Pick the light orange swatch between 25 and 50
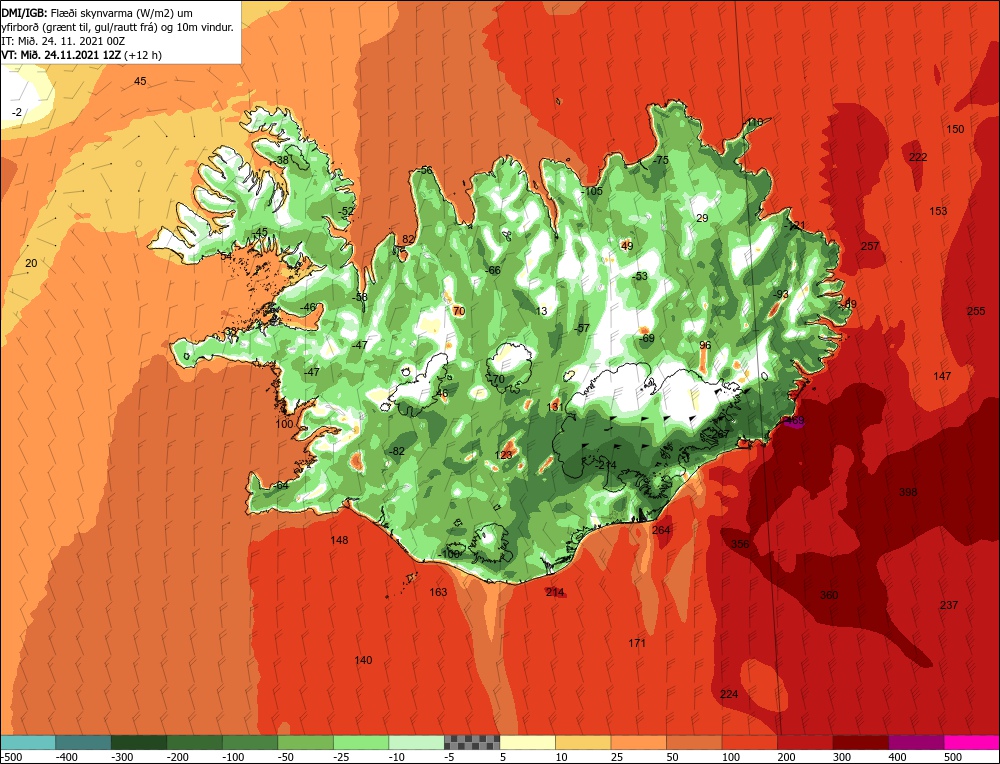The width and height of the screenshot is (1000, 764). coord(639,742)
